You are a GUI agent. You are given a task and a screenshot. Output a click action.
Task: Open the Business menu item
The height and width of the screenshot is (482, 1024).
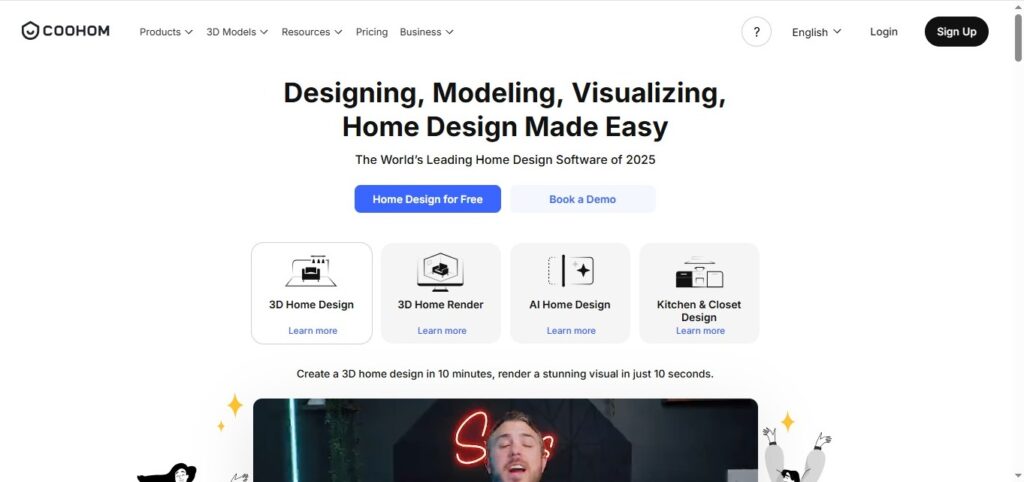(426, 31)
